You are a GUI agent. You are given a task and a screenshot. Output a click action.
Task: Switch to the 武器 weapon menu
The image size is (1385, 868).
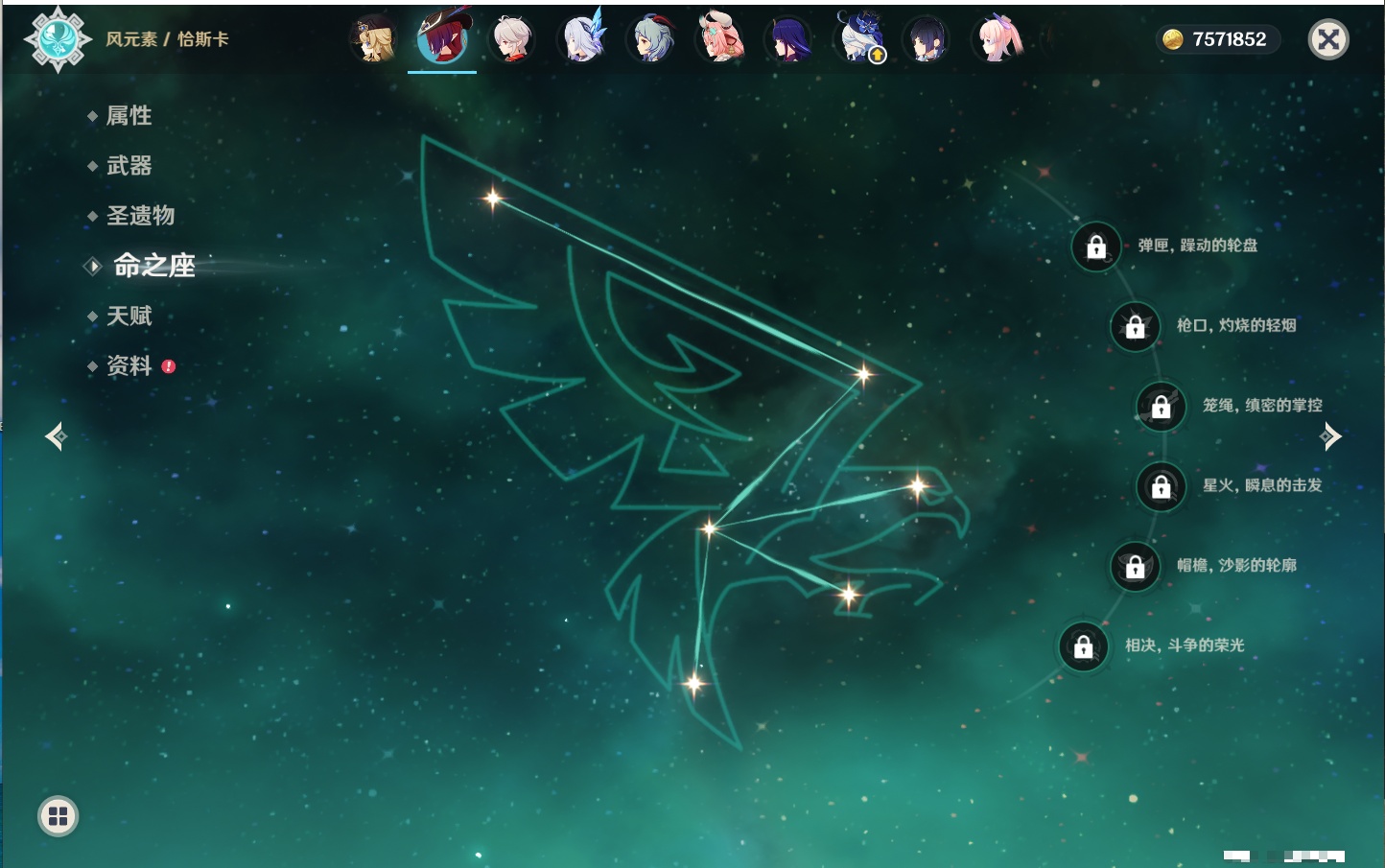pyautogui.click(x=129, y=166)
